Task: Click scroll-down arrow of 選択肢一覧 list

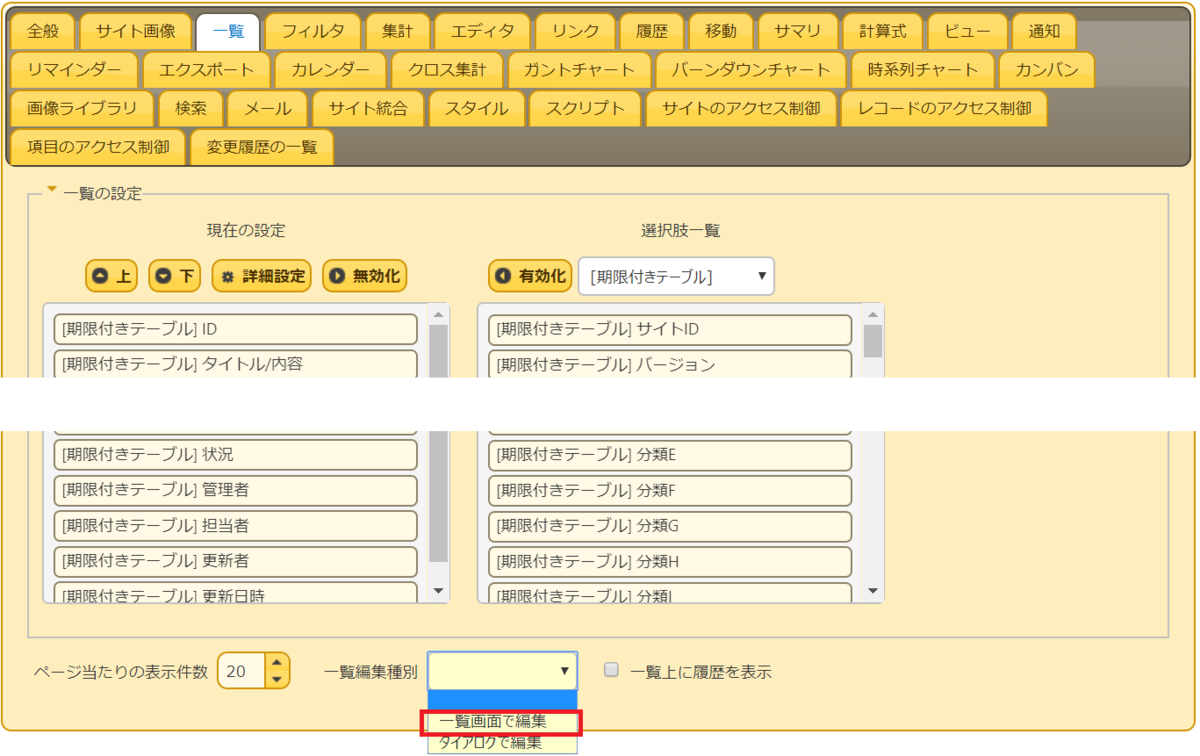Action: pos(873,591)
